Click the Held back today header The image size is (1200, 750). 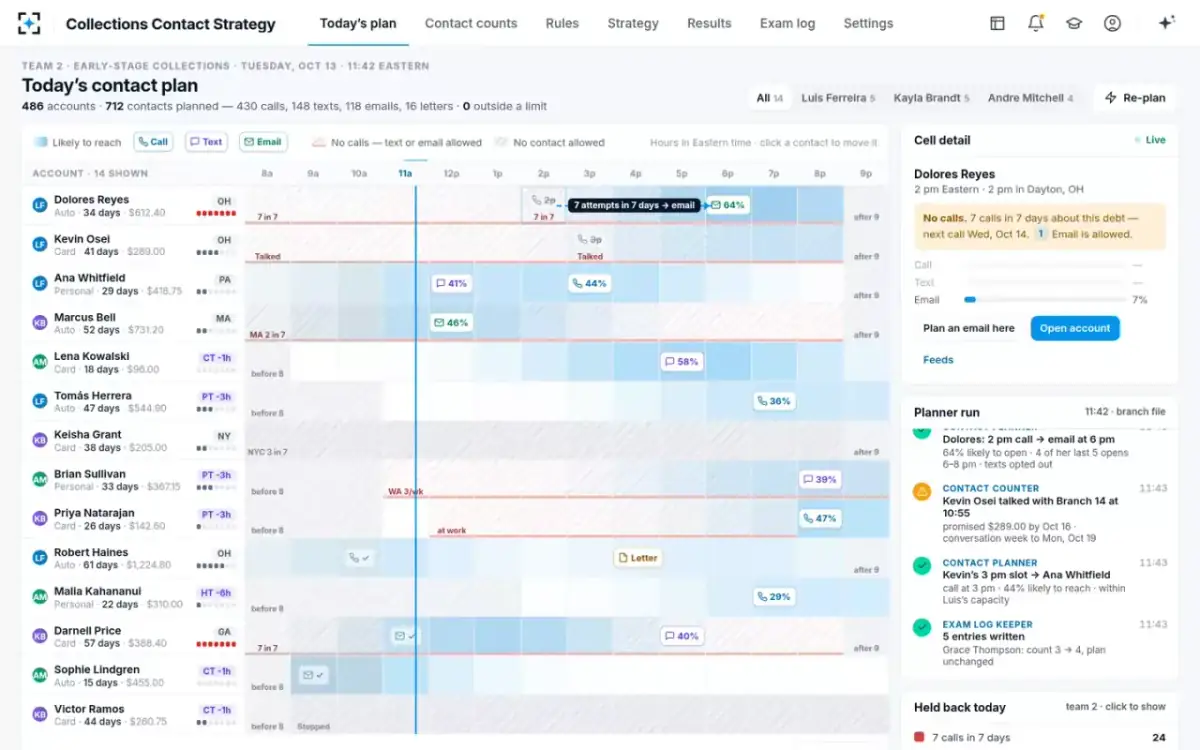[x=960, y=707]
